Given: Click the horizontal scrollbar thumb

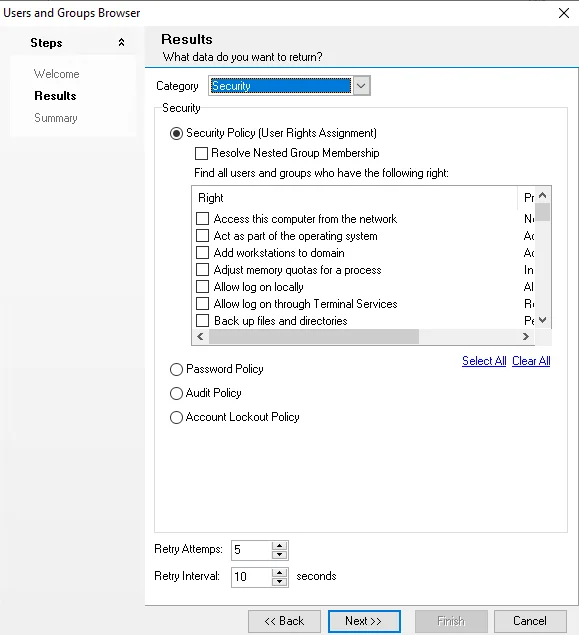Looking at the screenshot, I should point(314,337).
